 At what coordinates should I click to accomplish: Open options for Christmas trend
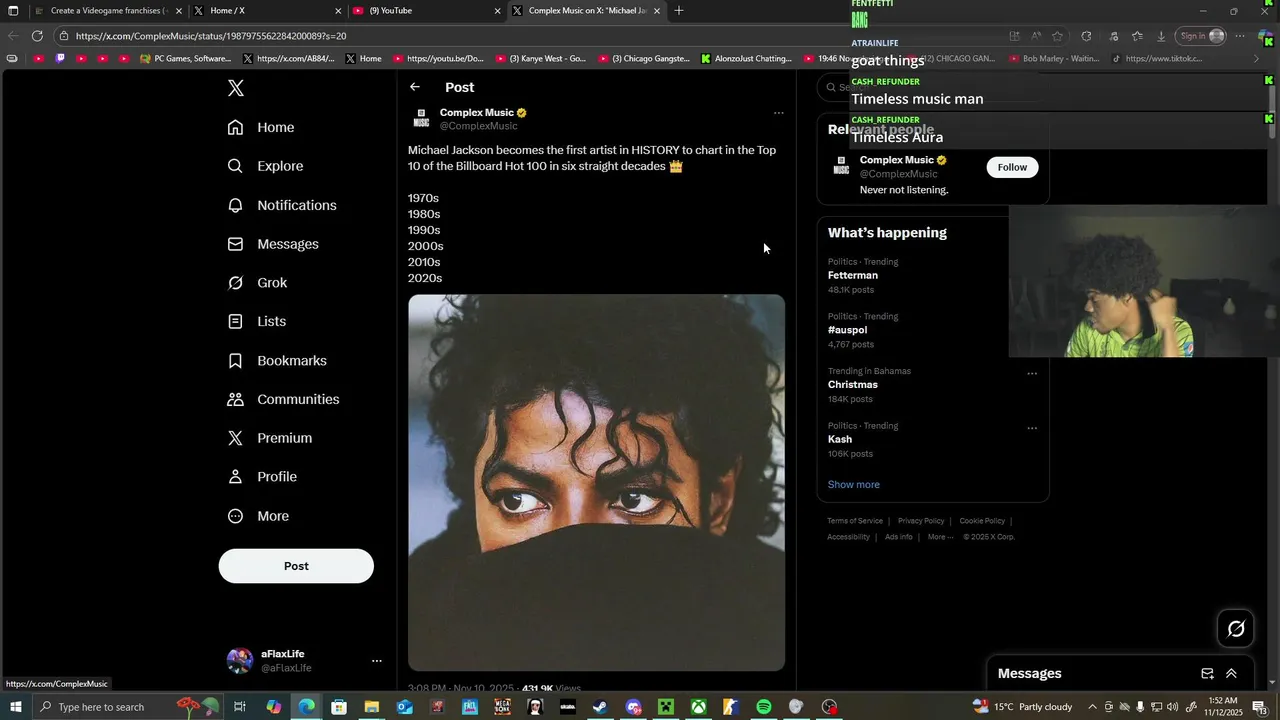point(1032,374)
